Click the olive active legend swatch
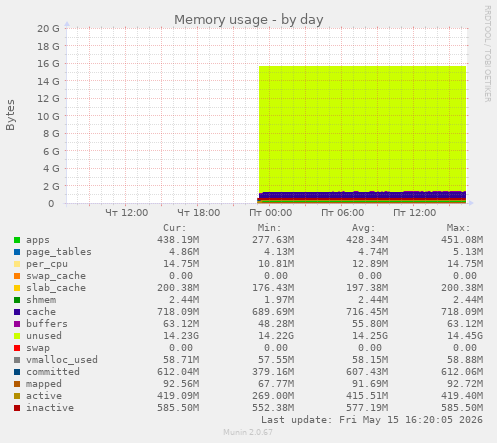 click(17, 396)
